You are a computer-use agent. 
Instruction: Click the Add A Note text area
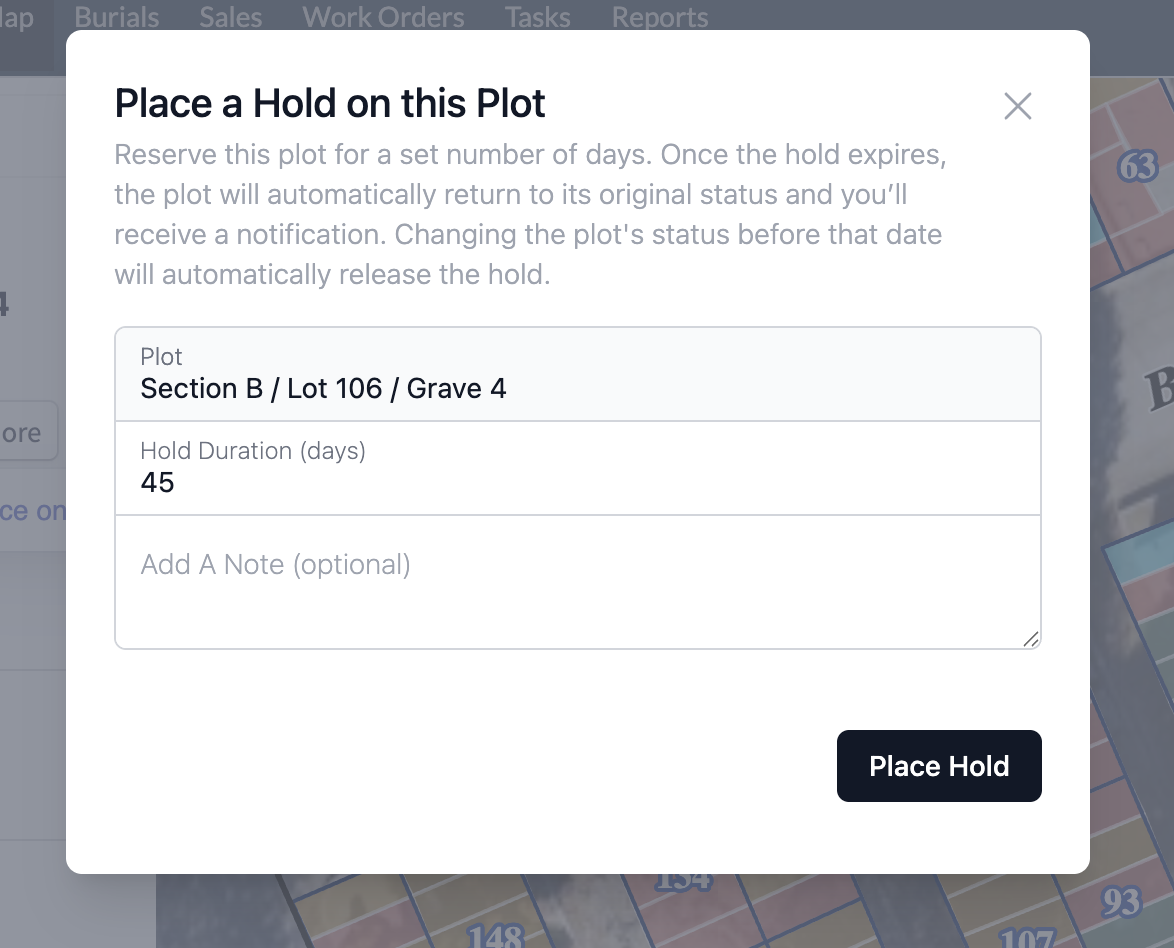coord(577,582)
